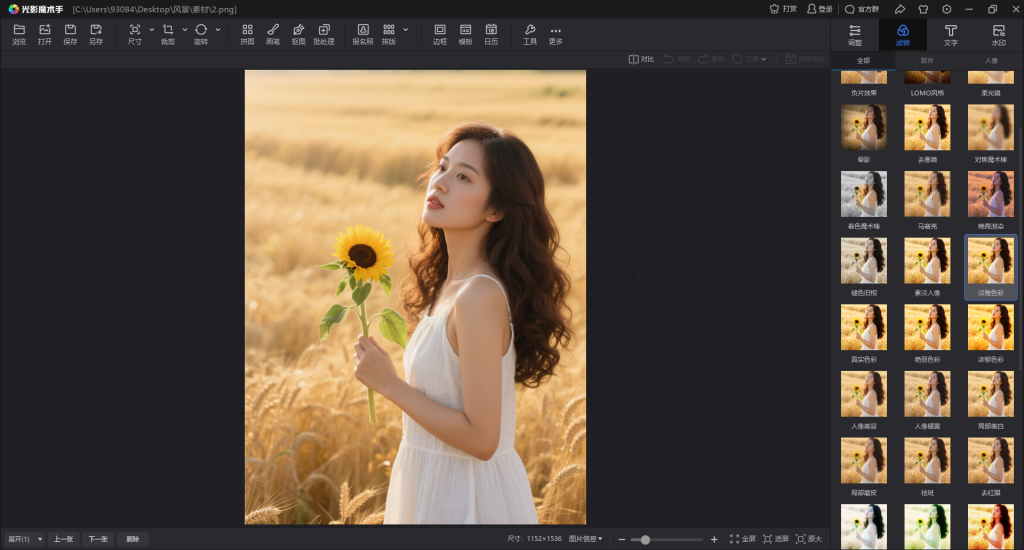
Task: Click the 浏览 (Browse) folder icon
Action: click(19, 30)
